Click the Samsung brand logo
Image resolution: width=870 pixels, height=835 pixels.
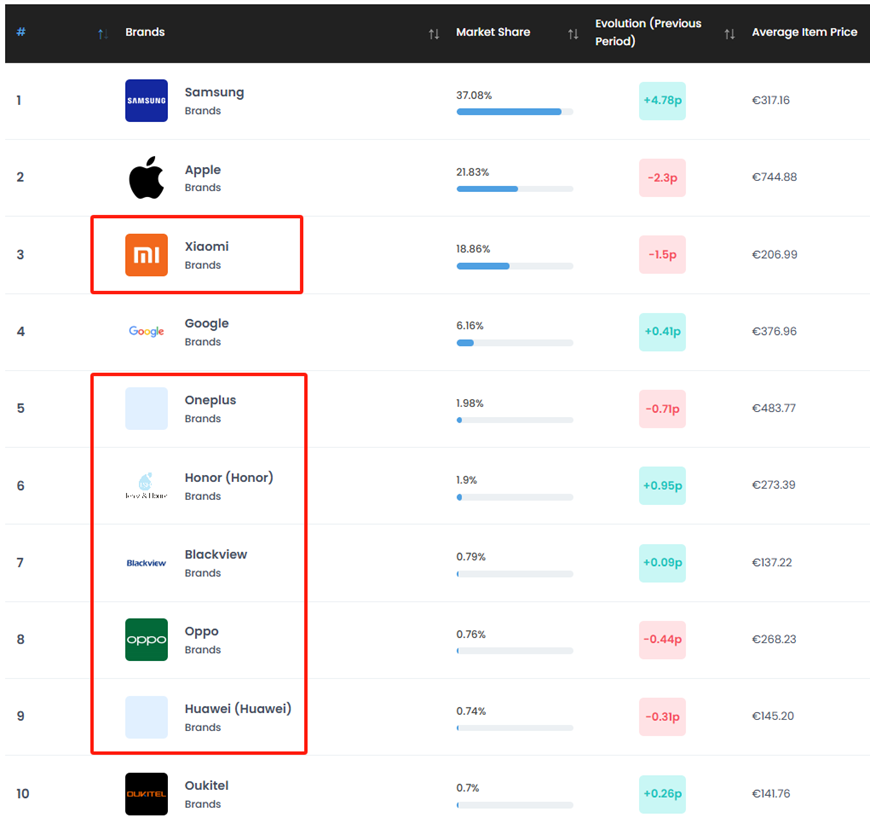click(146, 101)
